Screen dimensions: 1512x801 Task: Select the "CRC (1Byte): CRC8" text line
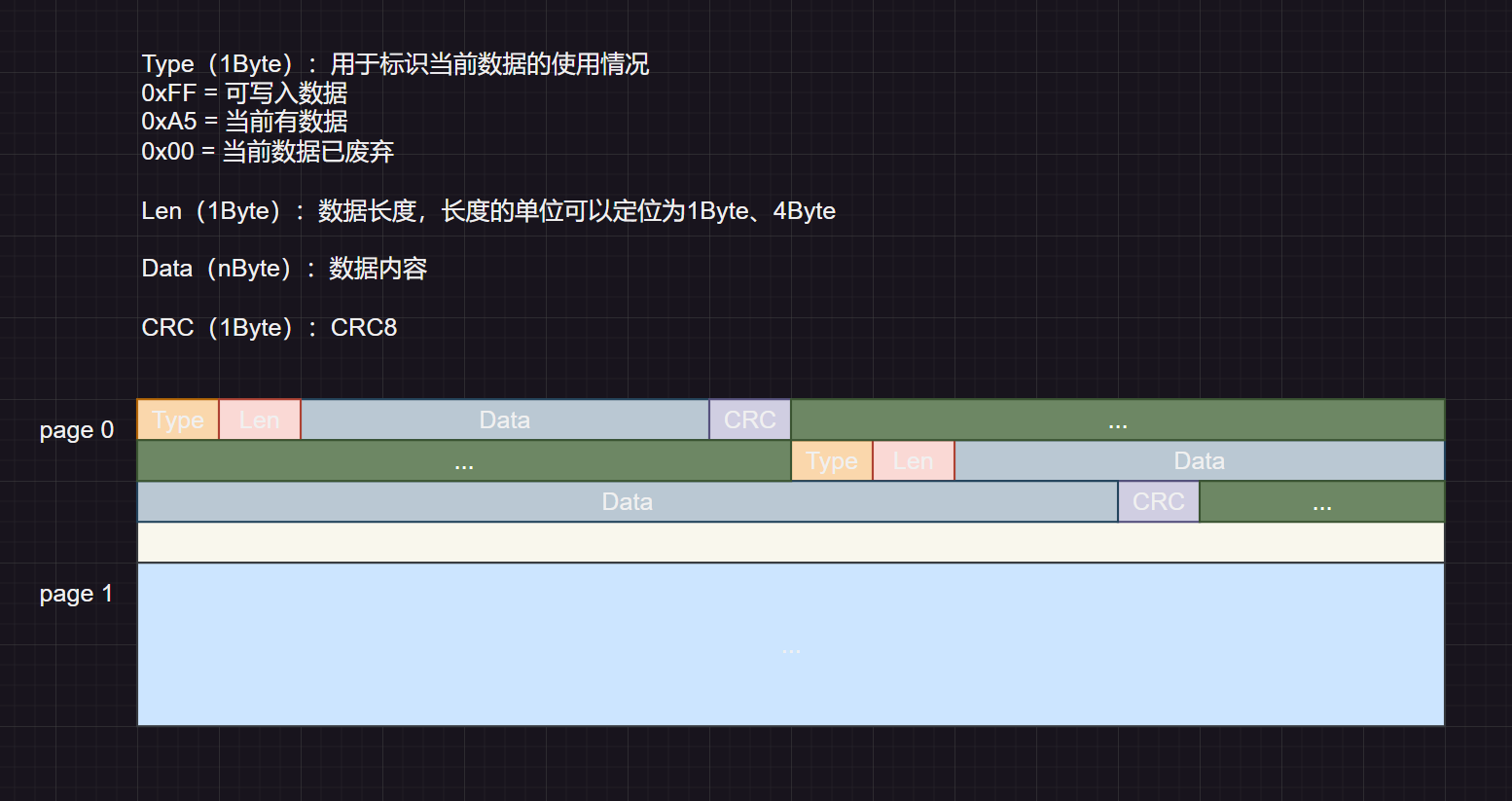click(270, 328)
